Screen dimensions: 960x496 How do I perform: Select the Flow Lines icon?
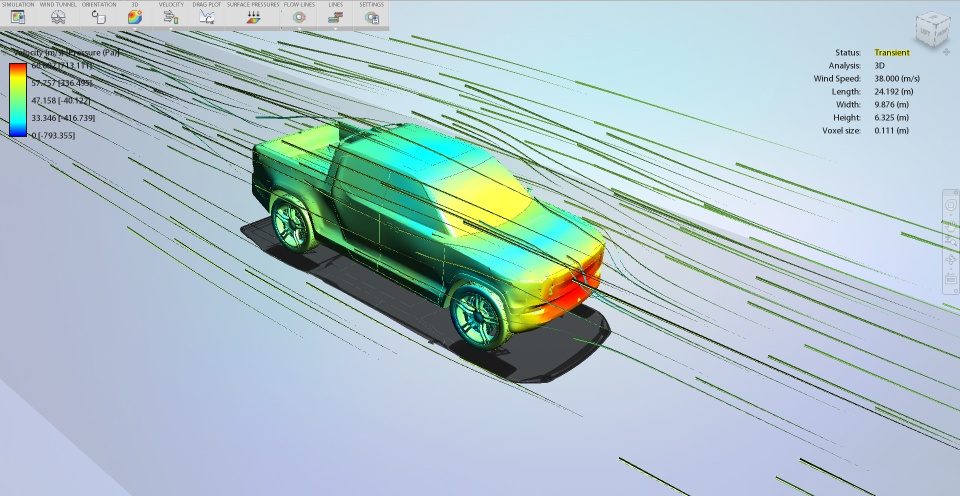click(x=299, y=17)
